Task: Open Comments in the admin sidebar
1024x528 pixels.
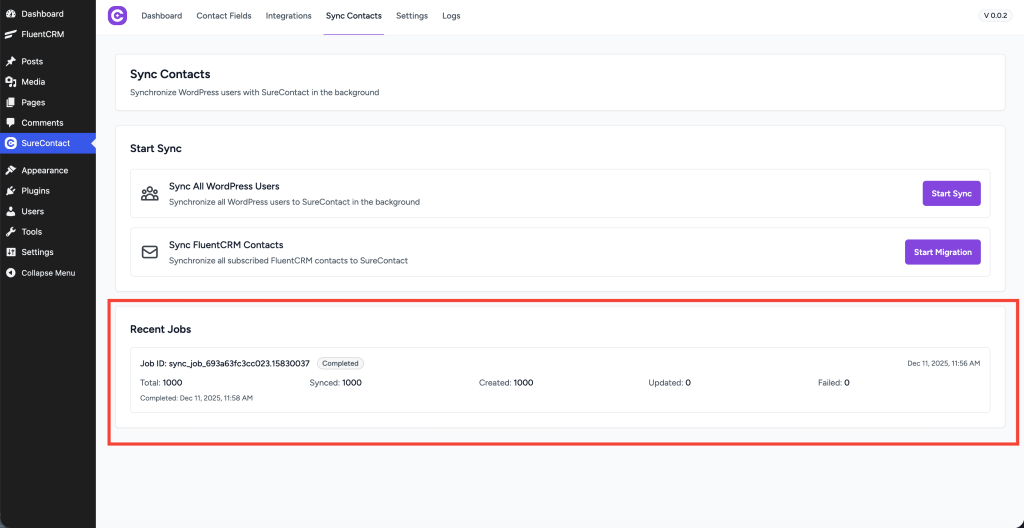Action: point(42,123)
